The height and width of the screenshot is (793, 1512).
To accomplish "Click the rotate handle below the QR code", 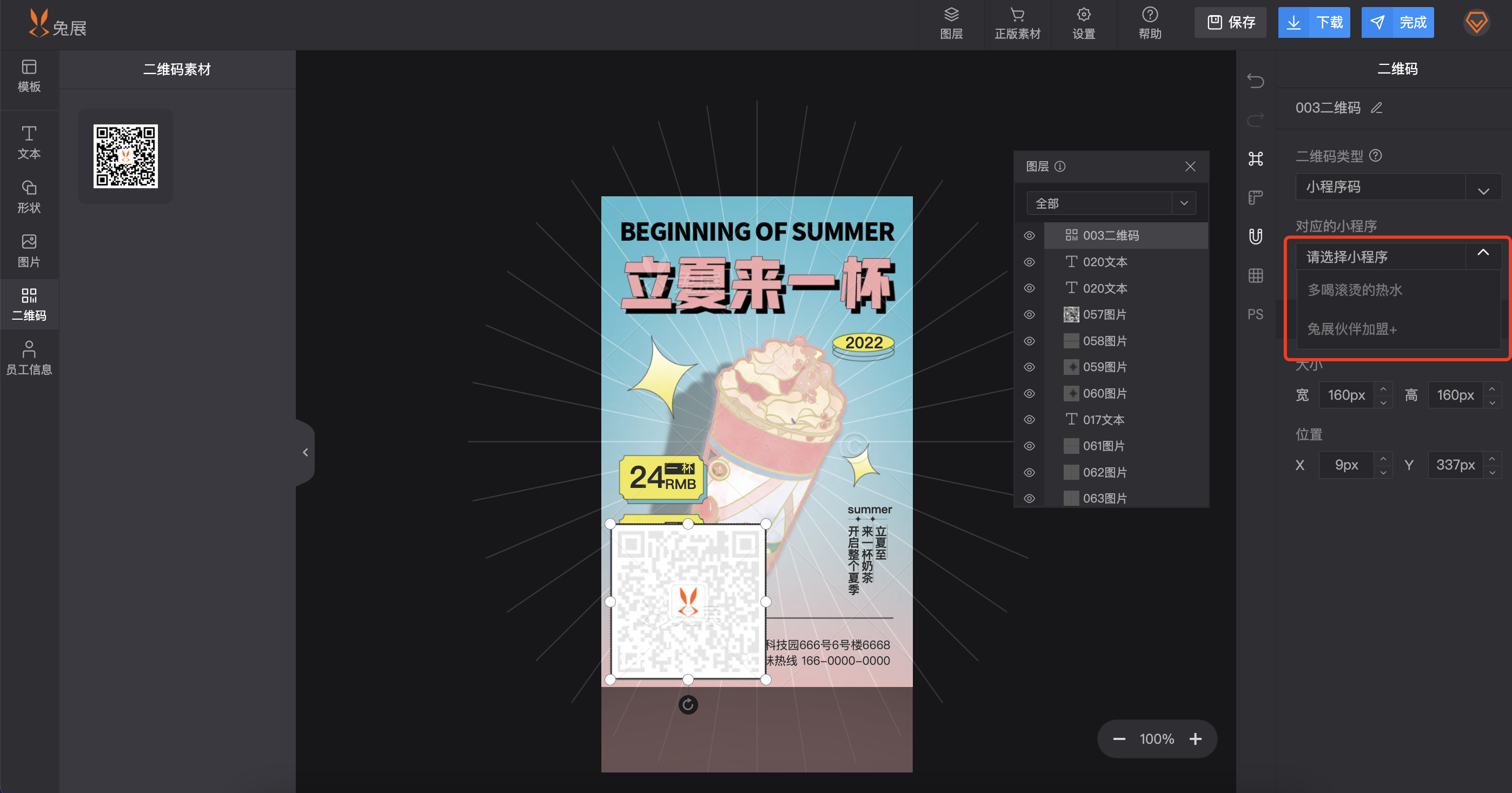I will (688, 704).
